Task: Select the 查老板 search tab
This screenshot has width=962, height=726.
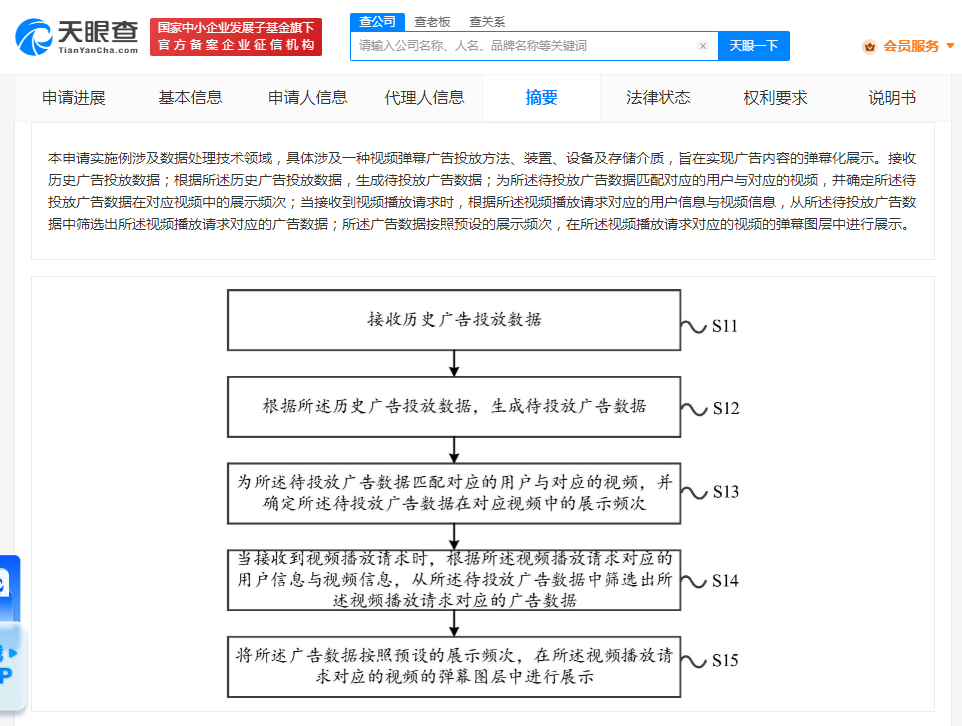Action: pos(432,22)
